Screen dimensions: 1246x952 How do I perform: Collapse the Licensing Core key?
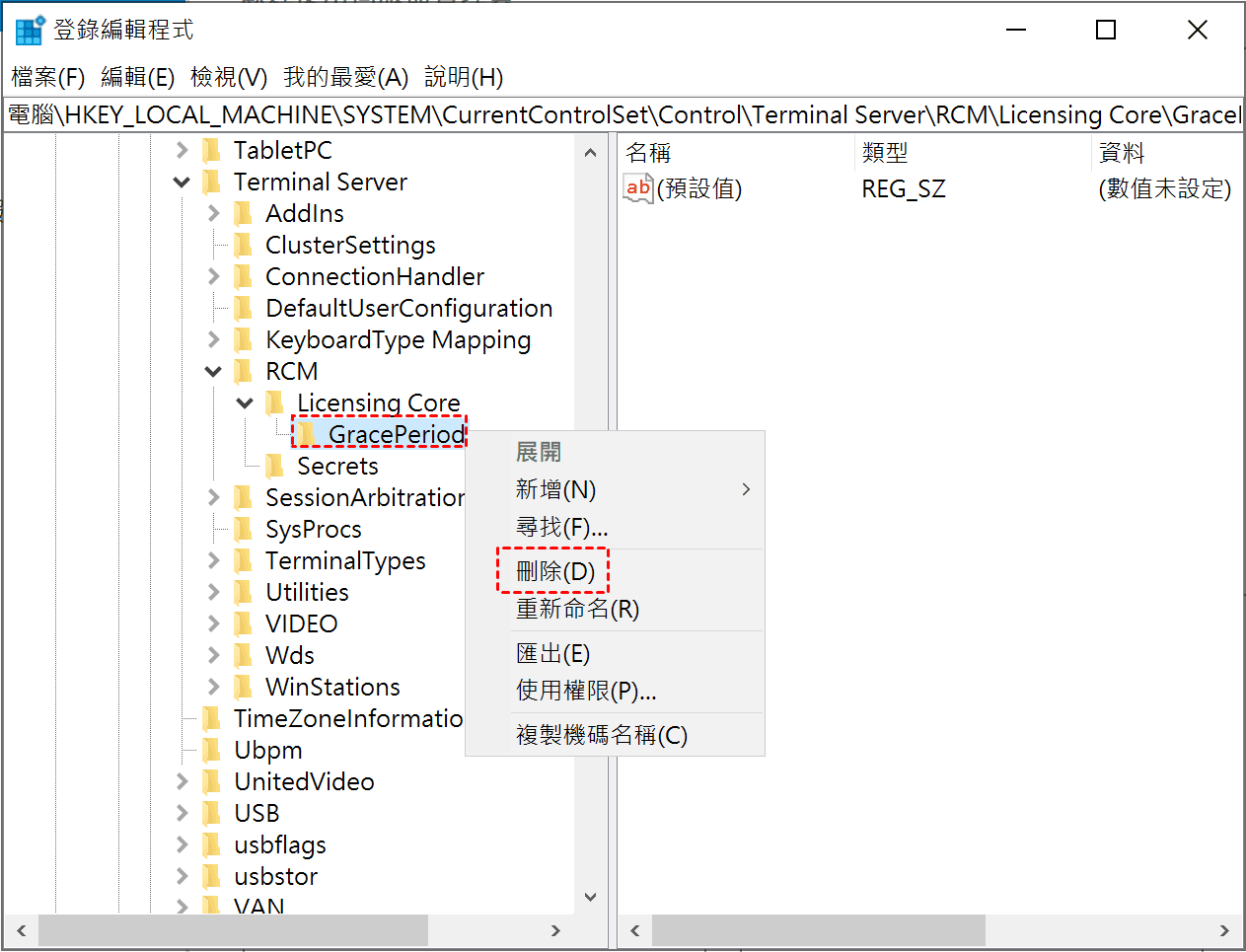pyautogui.click(x=245, y=403)
